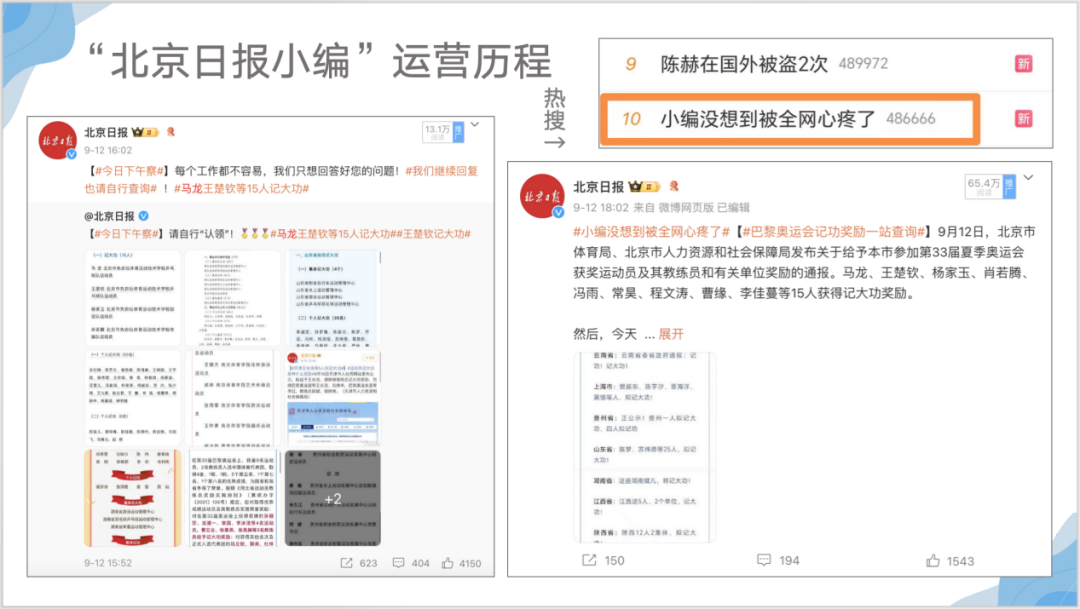Expand the chevron menu on the 16:02 post
Screen dimensions: 1080x609
pos(475,125)
